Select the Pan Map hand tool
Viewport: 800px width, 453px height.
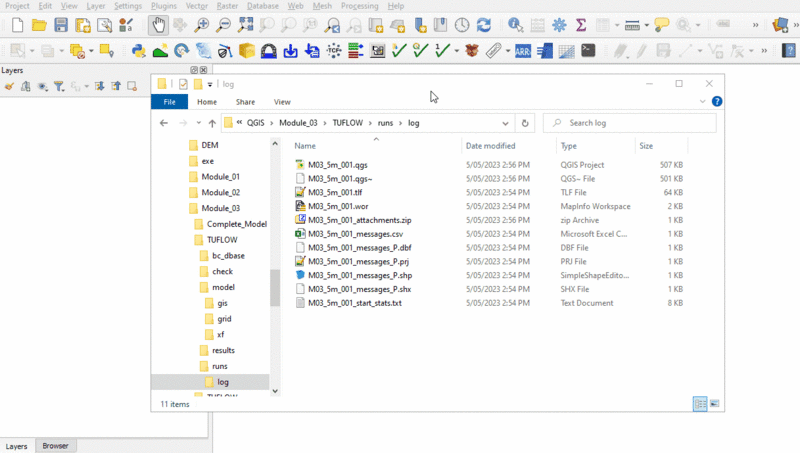(158, 24)
